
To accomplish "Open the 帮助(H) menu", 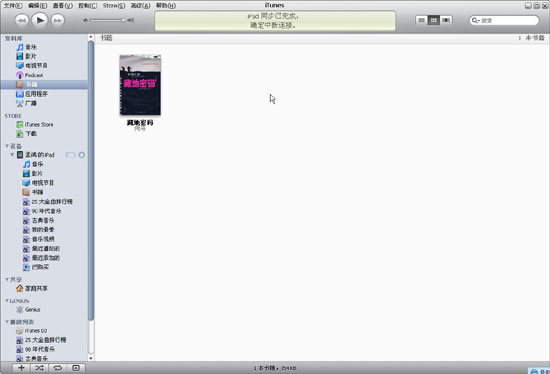I will (166, 6).
